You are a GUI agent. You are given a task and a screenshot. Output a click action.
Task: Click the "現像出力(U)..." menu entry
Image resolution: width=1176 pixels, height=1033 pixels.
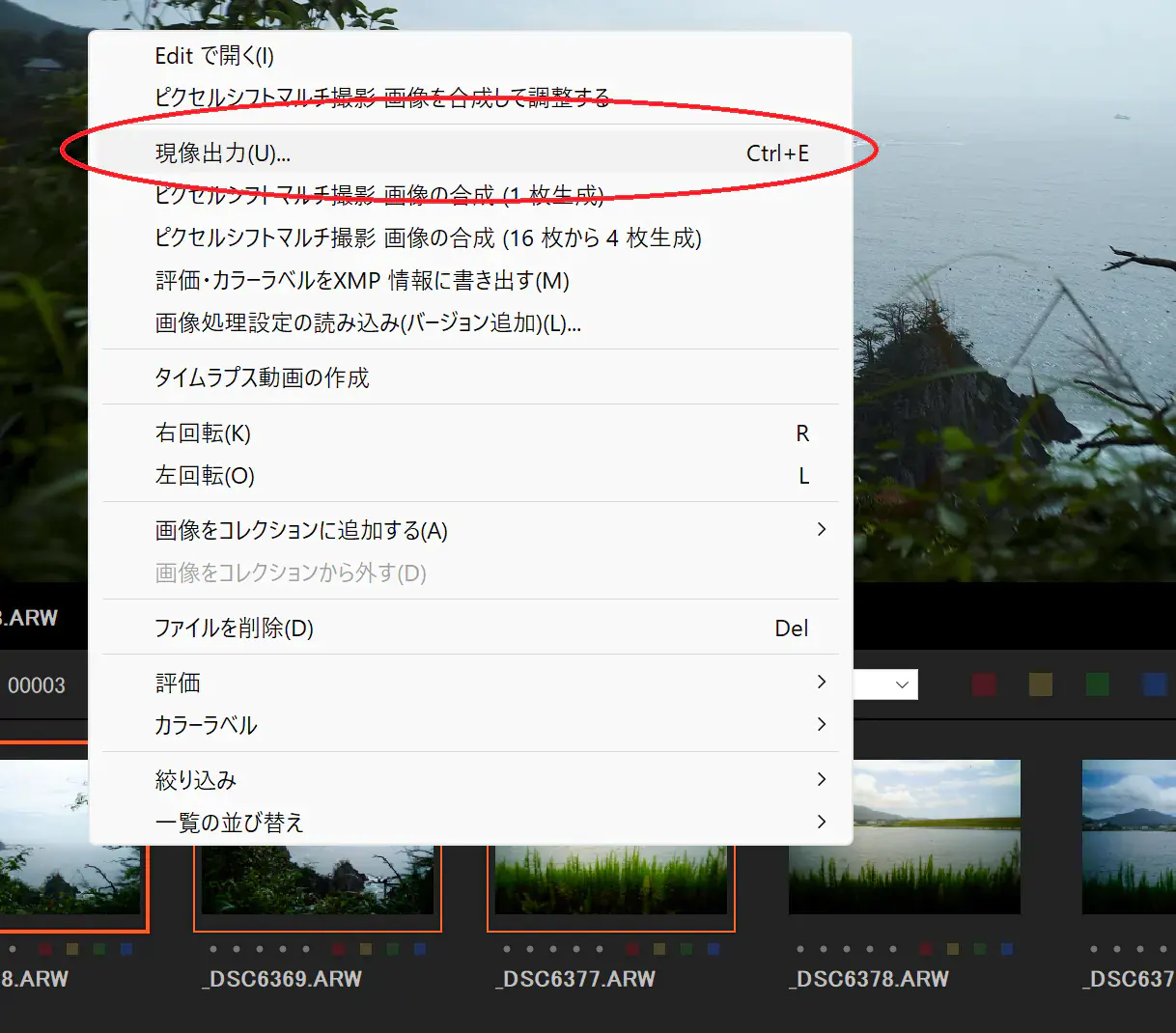(x=470, y=153)
